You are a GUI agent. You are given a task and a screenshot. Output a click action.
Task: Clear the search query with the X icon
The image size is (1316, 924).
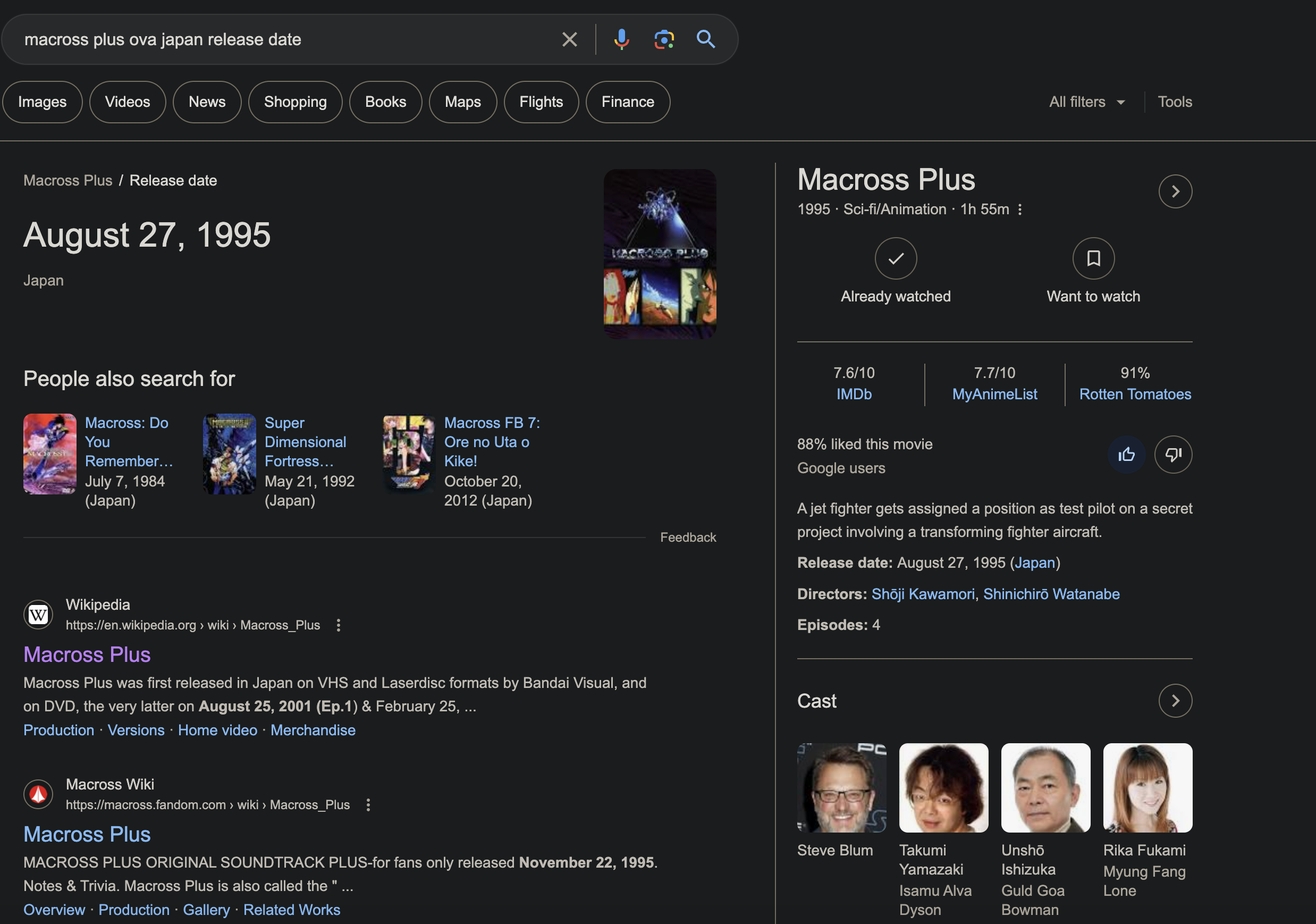569,39
